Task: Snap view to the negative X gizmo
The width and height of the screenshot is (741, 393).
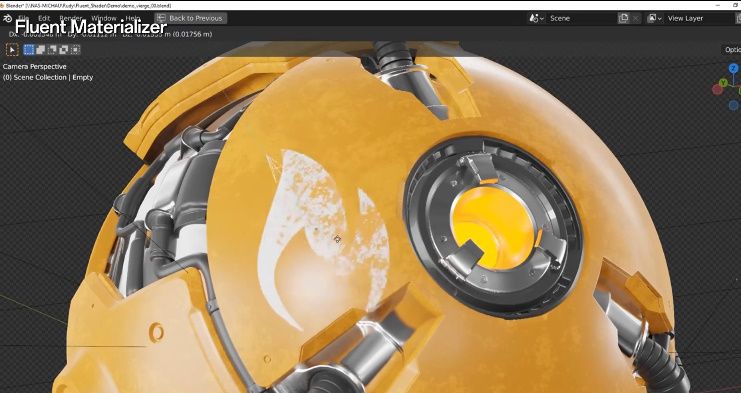Action: coord(717,90)
